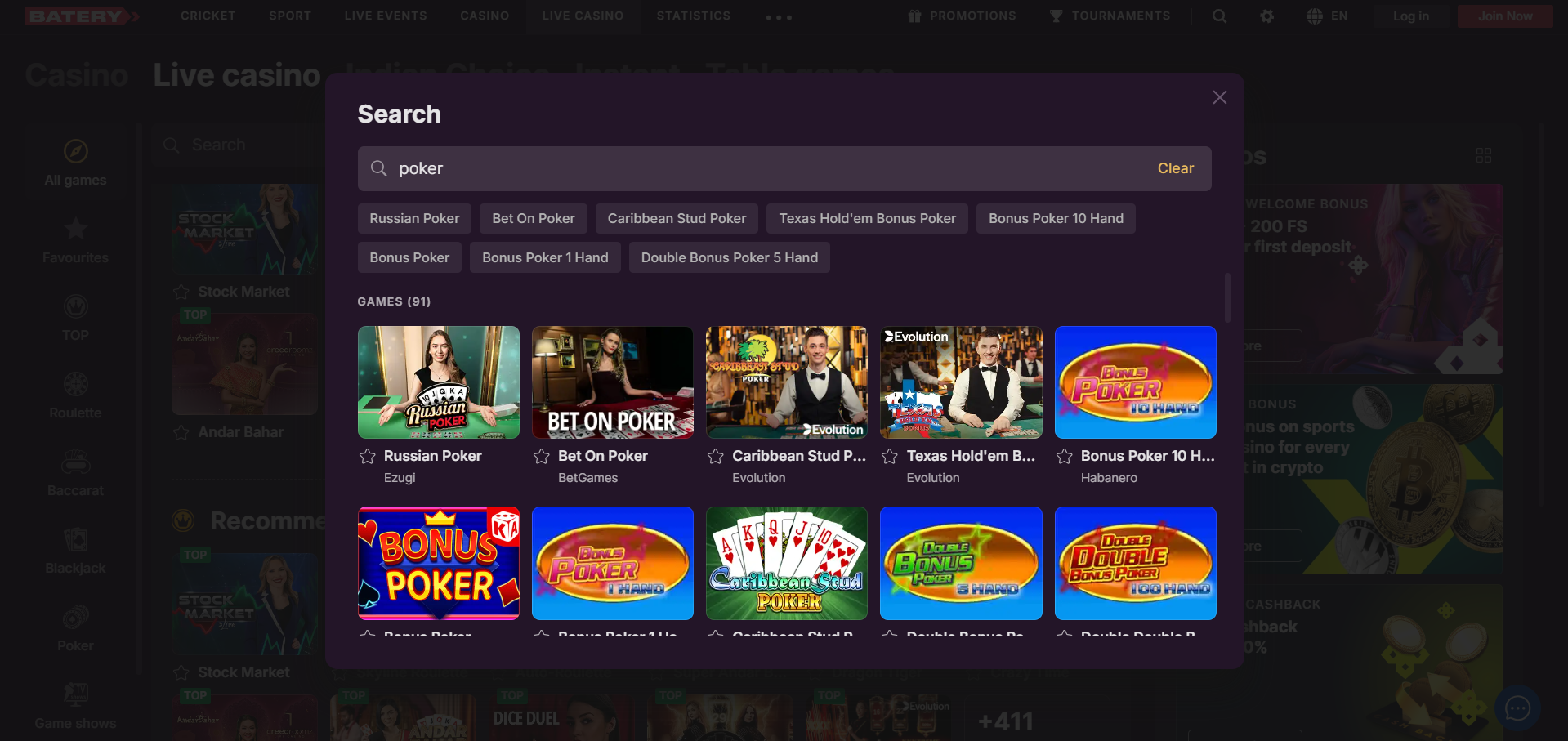Add Caribbean Stud Poker to favourites
Viewport: 1568px width, 741px height.
coord(716,457)
